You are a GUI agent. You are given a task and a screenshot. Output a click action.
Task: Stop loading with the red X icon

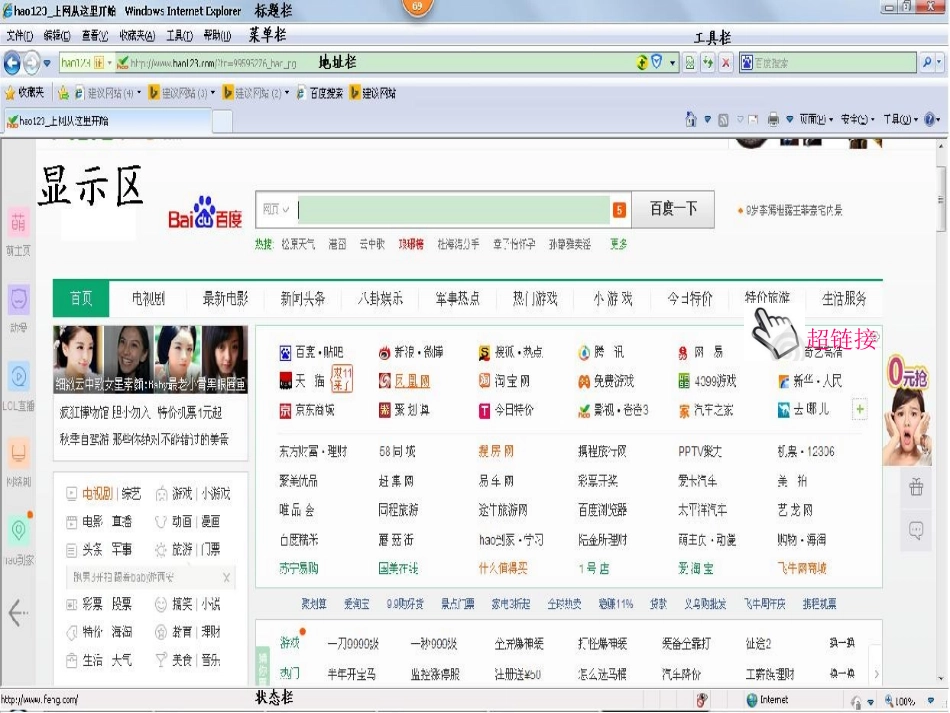coord(726,62)
